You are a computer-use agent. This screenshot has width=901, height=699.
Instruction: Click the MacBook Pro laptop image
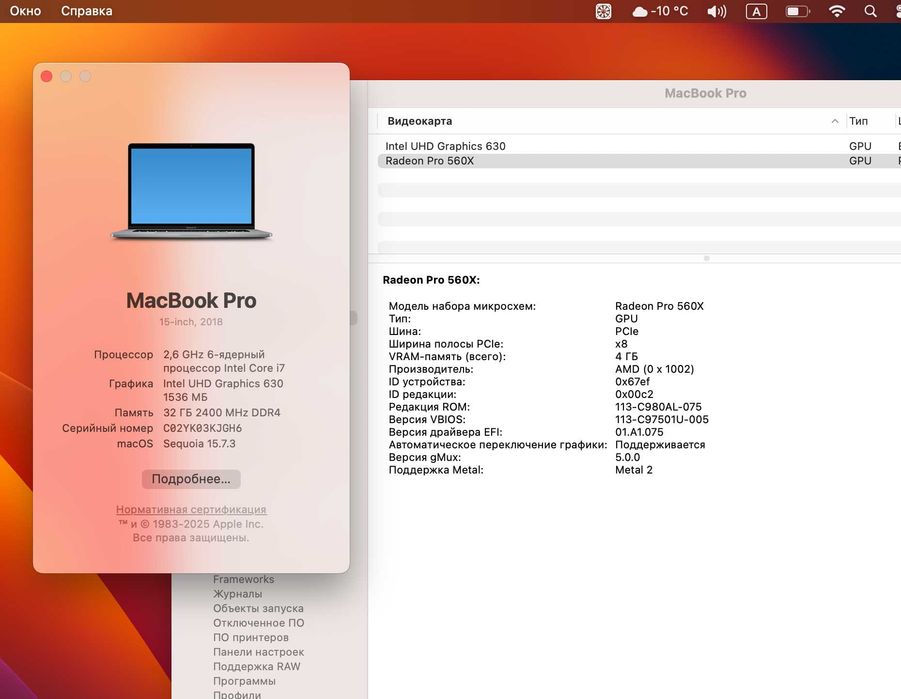coord(191,191)
